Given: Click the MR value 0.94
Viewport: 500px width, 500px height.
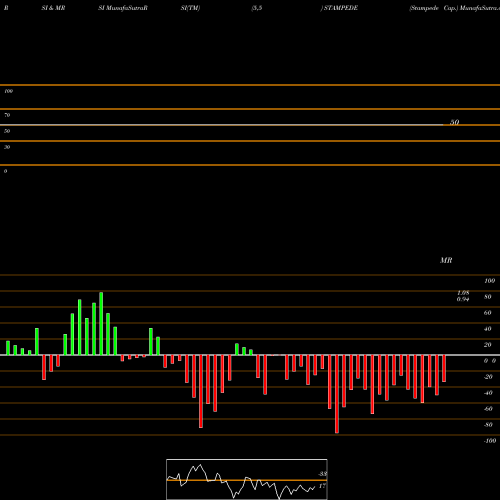Looking at the screenshot, I should coord(463,299).
